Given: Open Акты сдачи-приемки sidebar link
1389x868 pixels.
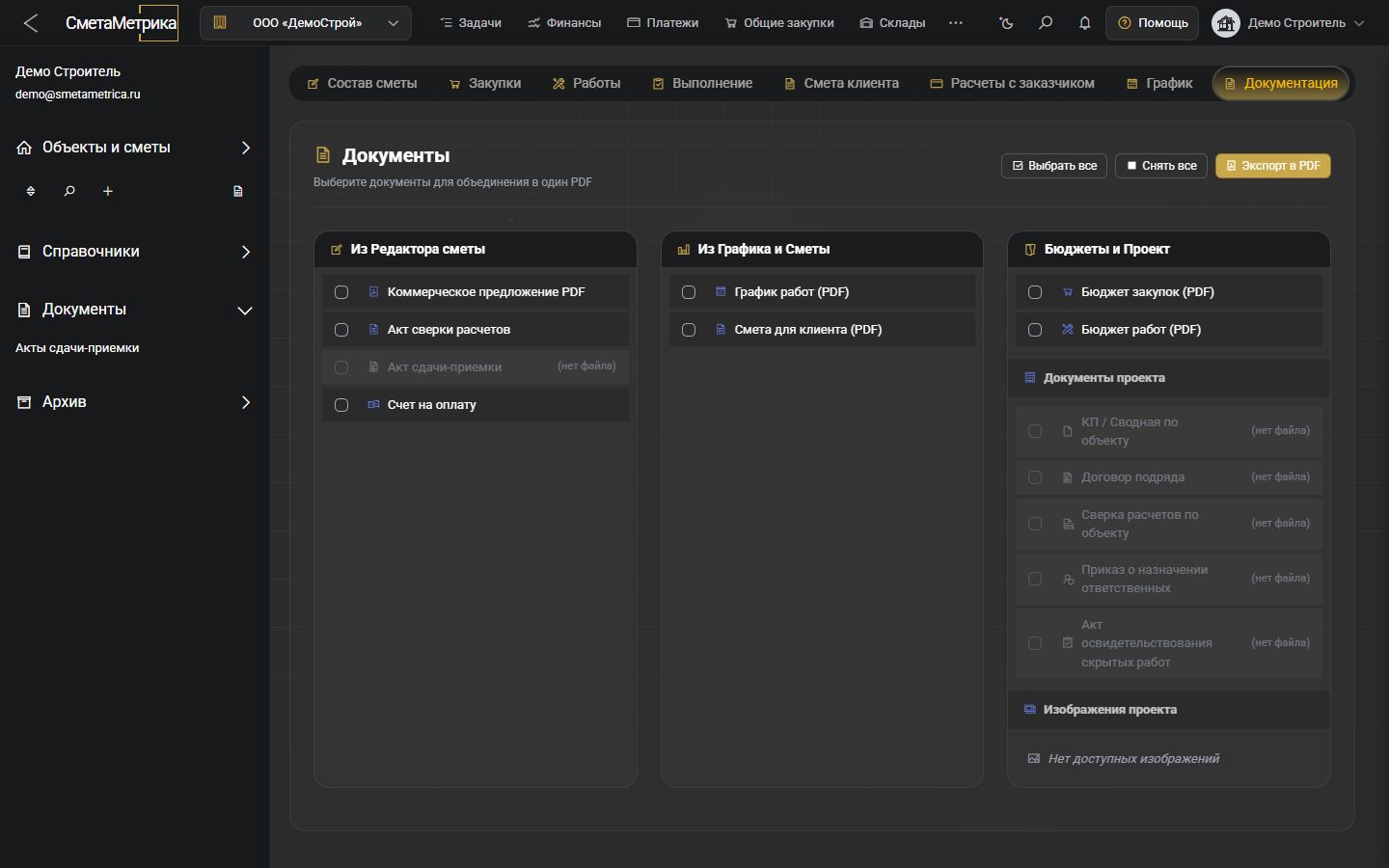Looking at the screenshot, I should click(77, 348).
